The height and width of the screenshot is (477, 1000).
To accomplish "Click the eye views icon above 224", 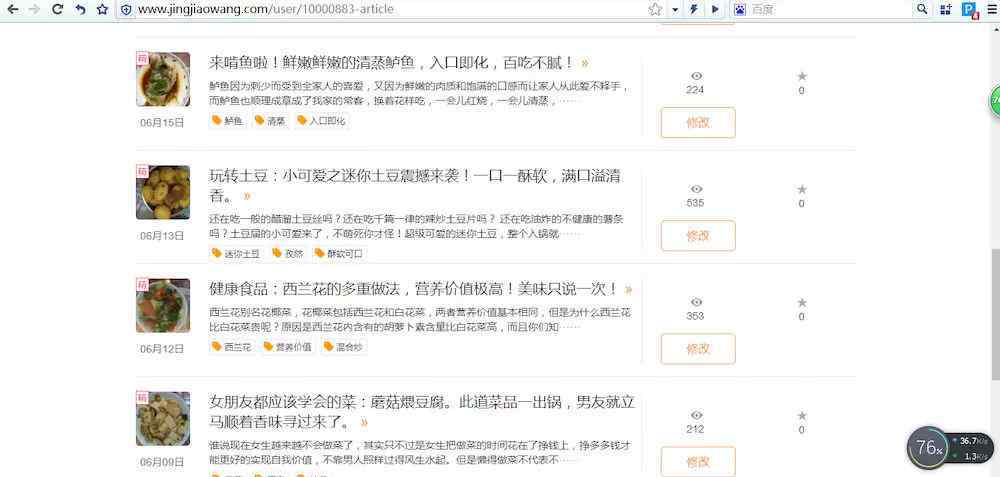I will (x=696, y=77).
